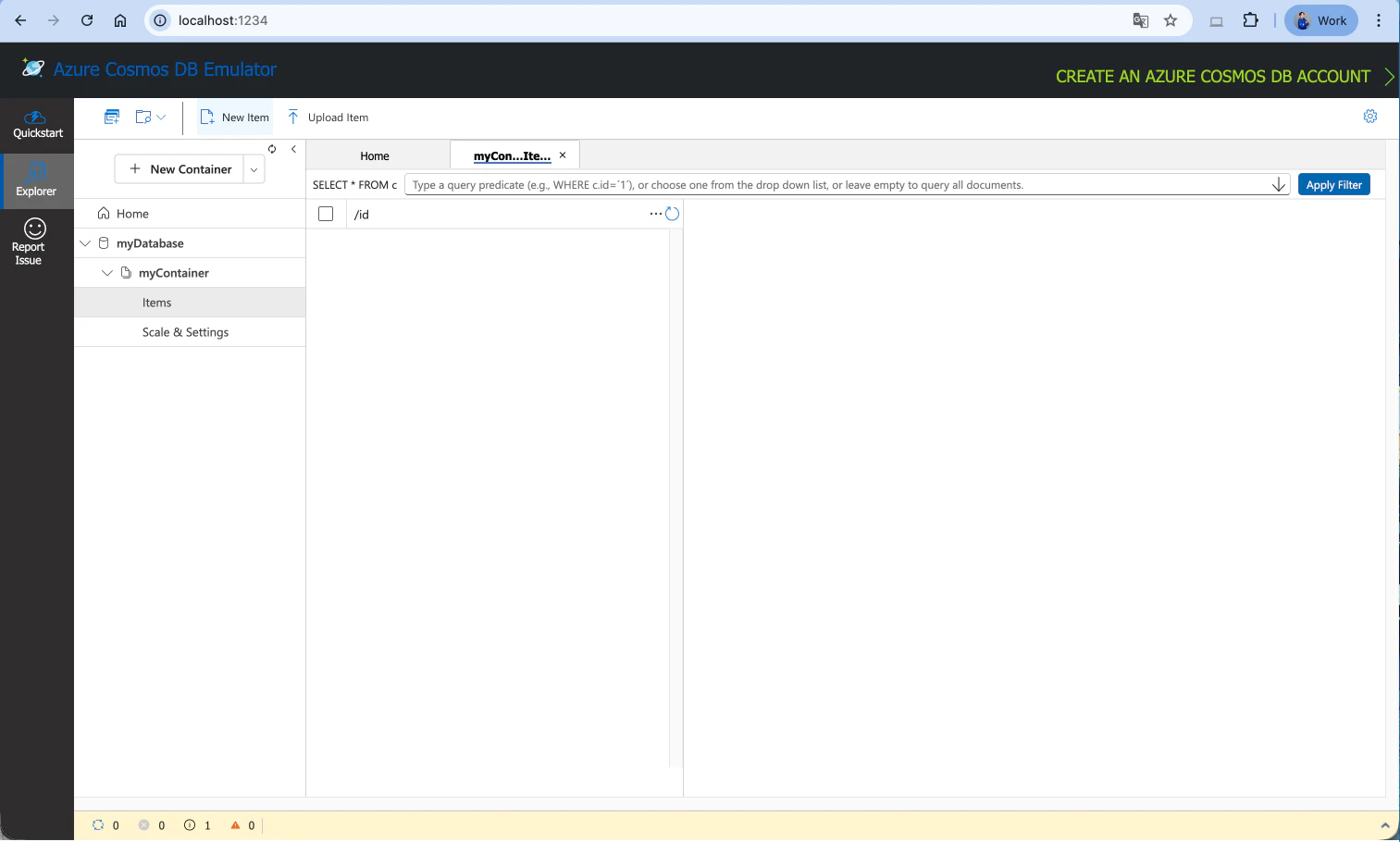Collapse the resource tree panel

[293, 149]
